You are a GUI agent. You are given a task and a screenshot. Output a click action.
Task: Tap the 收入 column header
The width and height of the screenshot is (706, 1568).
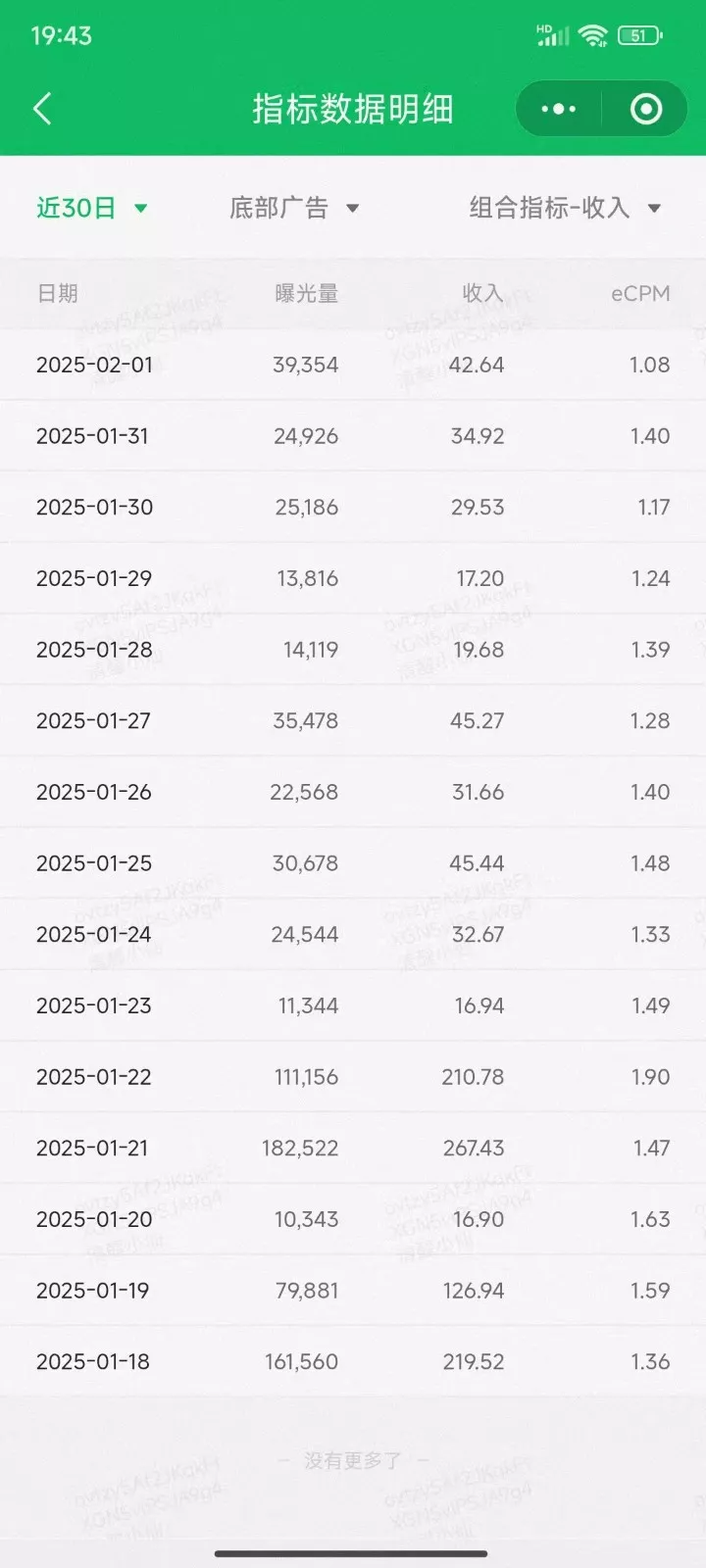482,293
